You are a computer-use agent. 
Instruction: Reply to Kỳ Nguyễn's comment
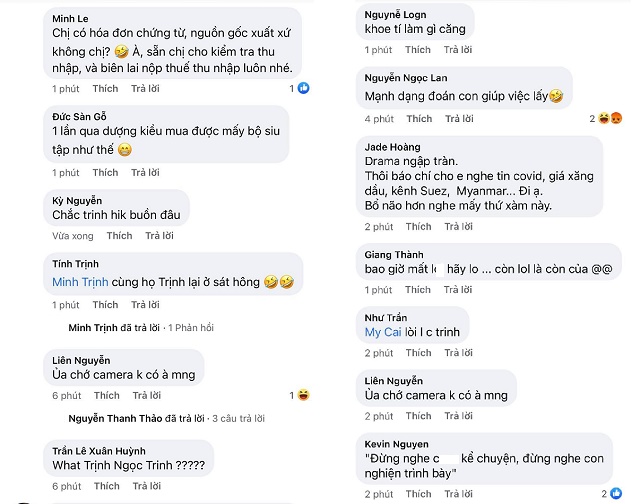coord(159,236)
